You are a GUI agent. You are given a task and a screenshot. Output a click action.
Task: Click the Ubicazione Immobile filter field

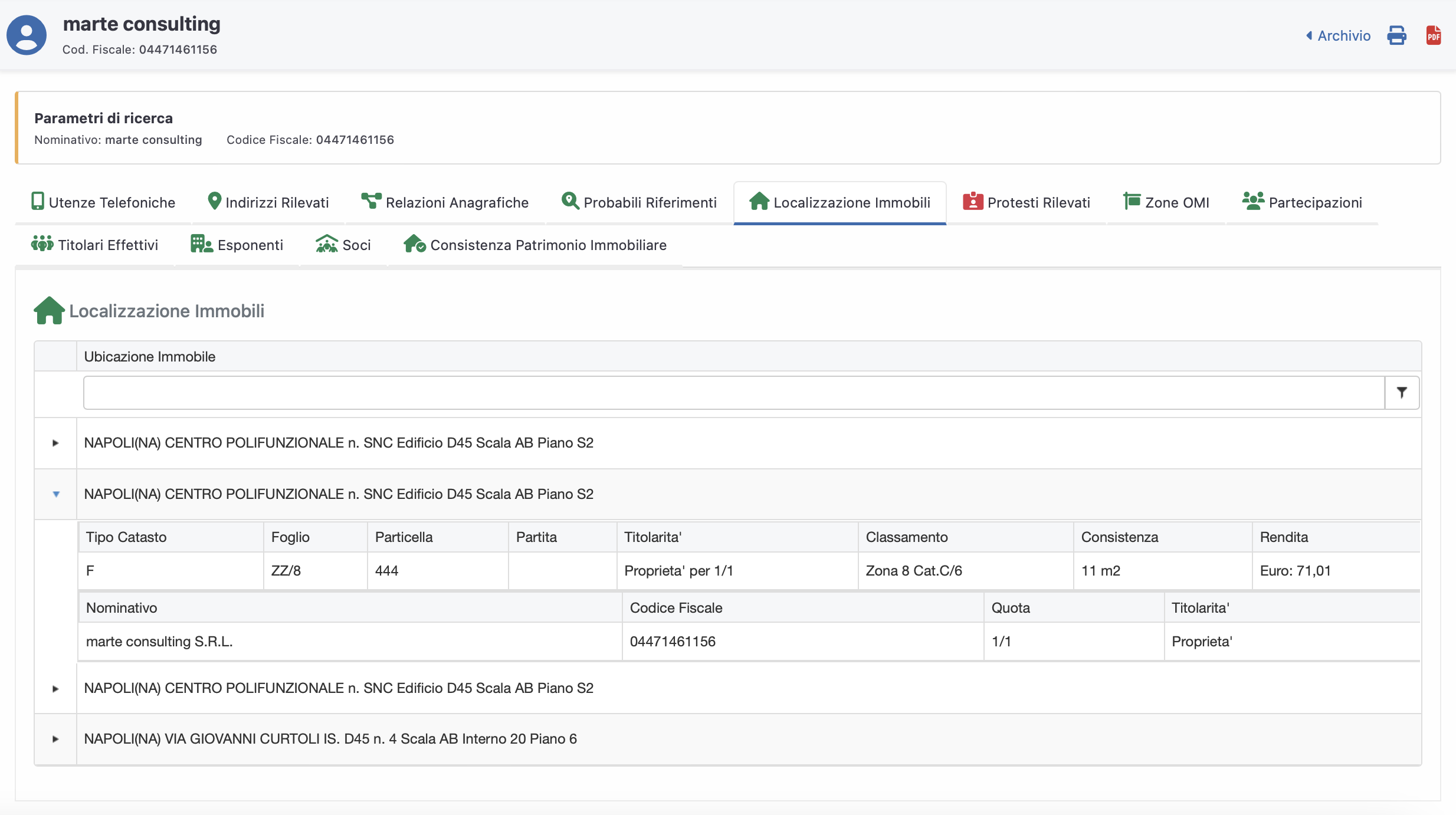(x=733, y=393)
